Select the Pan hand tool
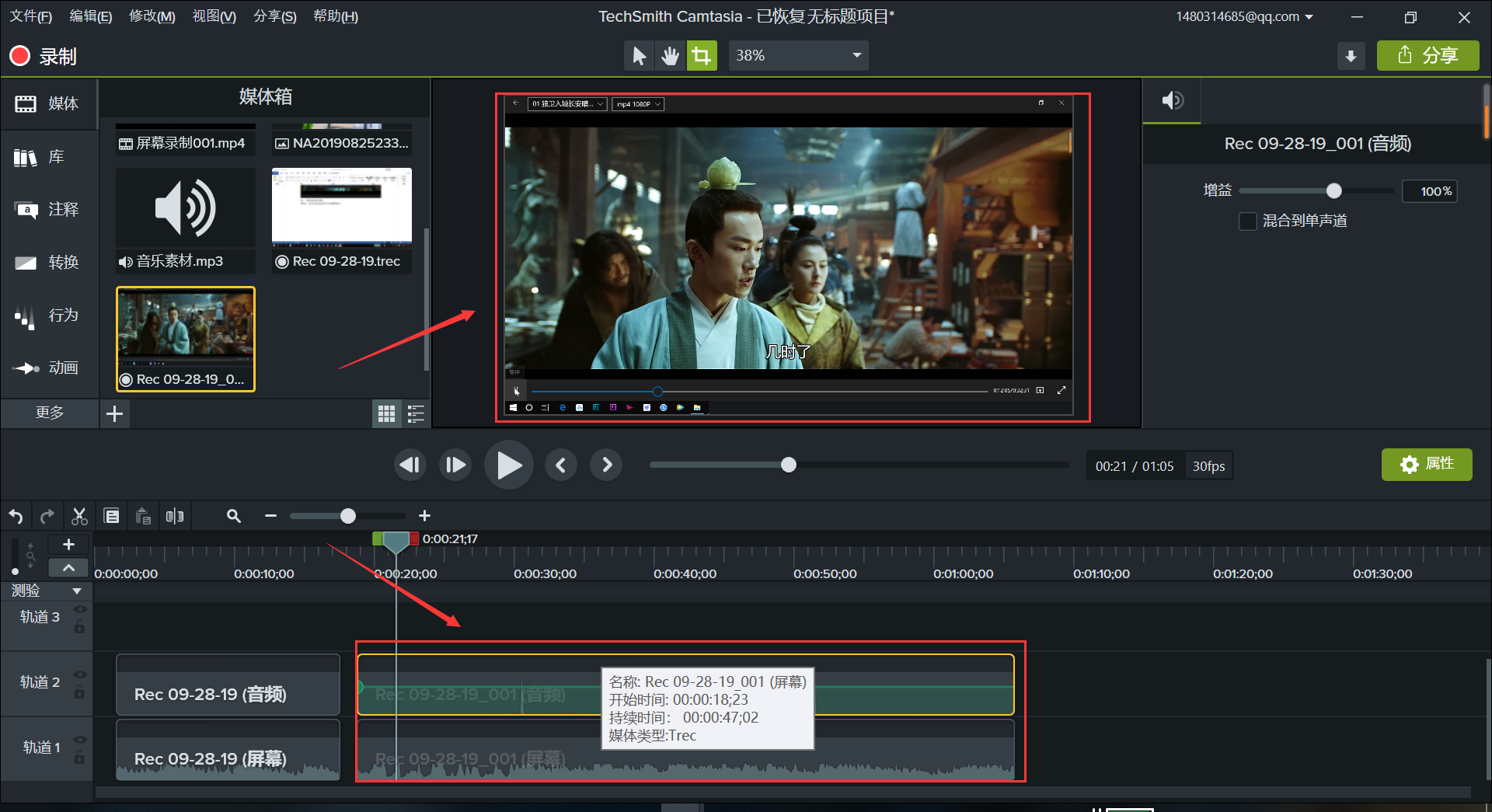The width and height of the screenshot is (1492, 812). coord(670,56)
